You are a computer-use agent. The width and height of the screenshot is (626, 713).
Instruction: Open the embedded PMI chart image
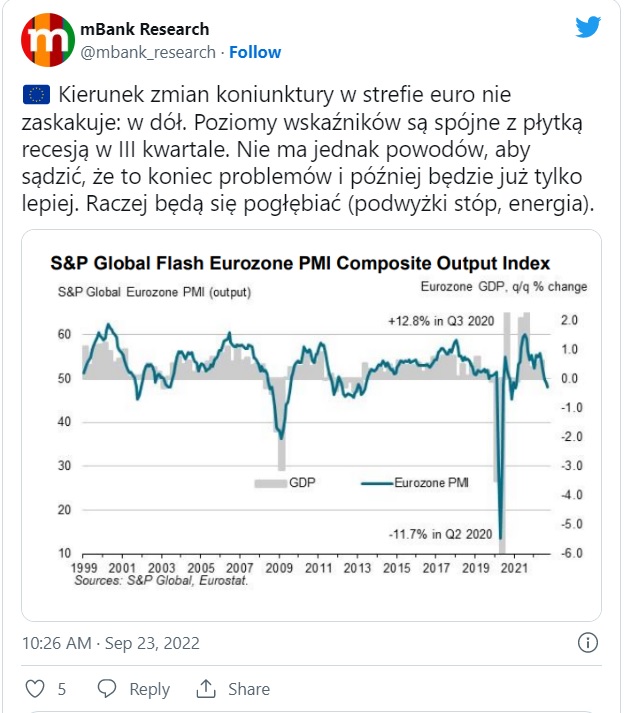tap(311, 425)
